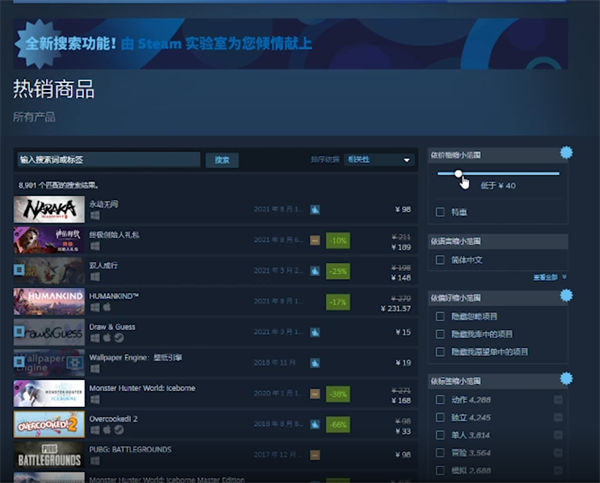
Task: Open the 永劫无间 game title
Action: pos(104,204)
